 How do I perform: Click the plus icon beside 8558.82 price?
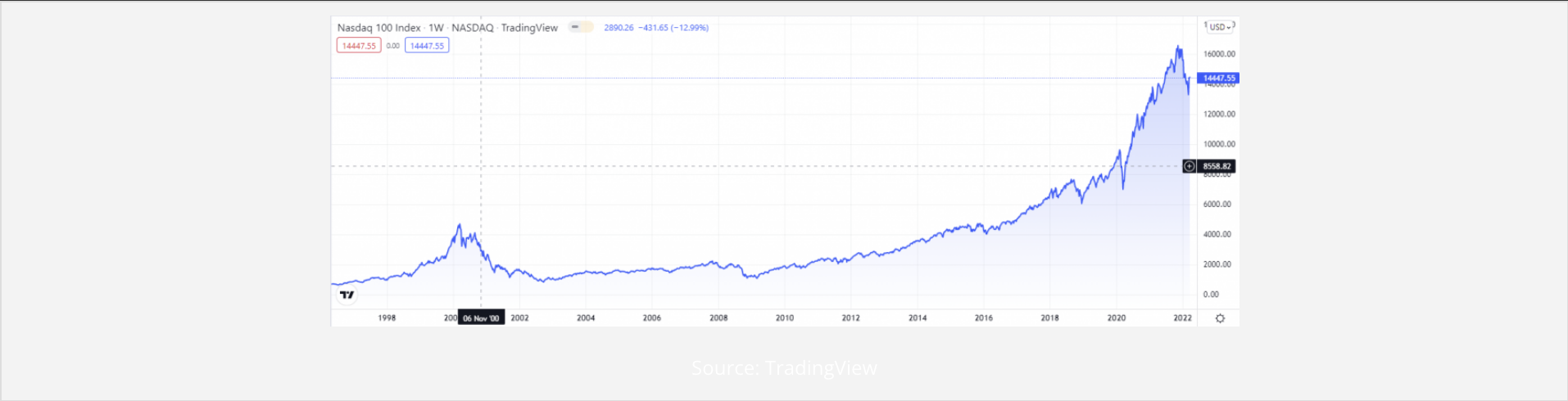(x=1190, y=166)
